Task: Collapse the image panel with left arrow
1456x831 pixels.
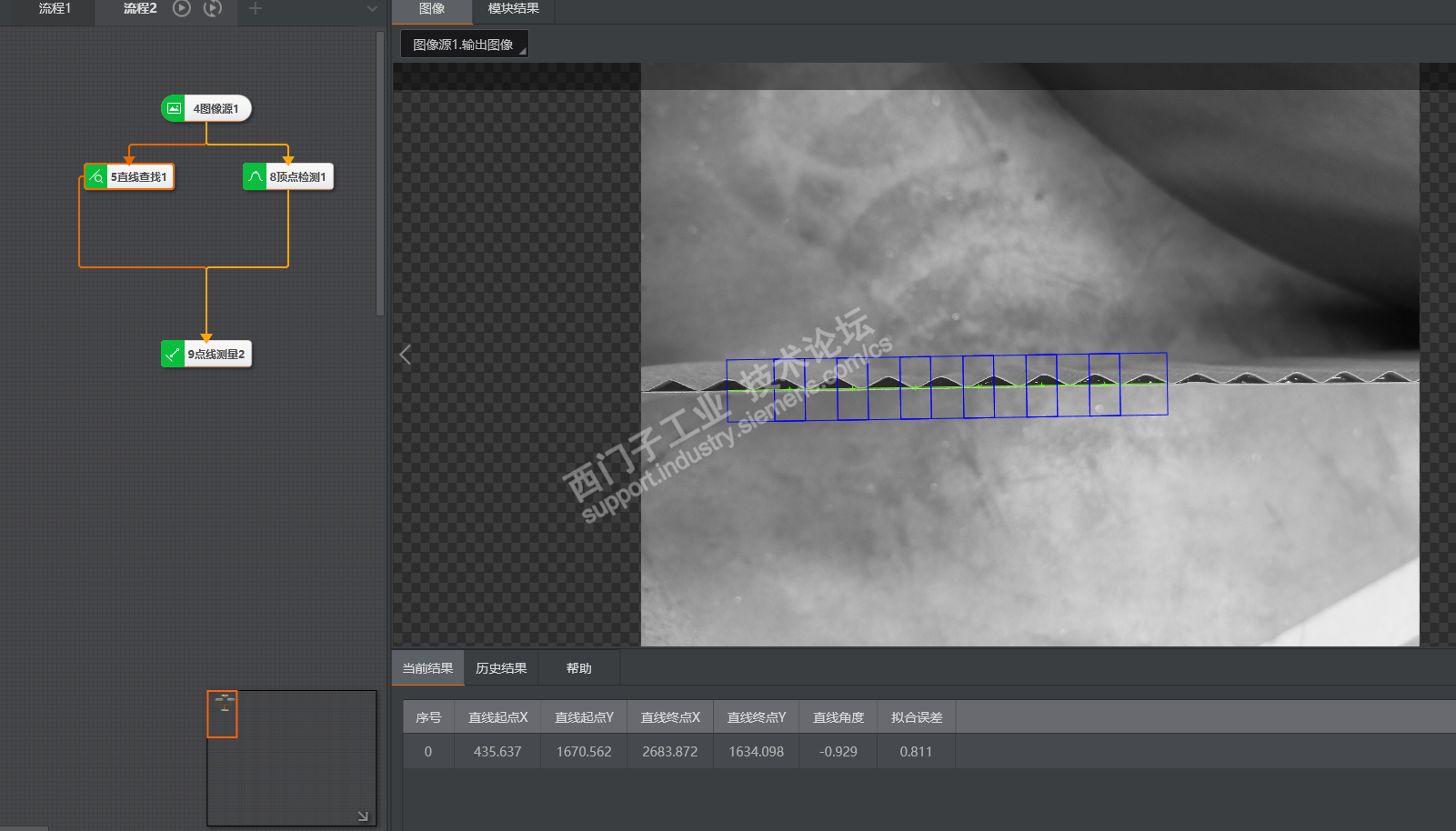Action: pos(406,355)
